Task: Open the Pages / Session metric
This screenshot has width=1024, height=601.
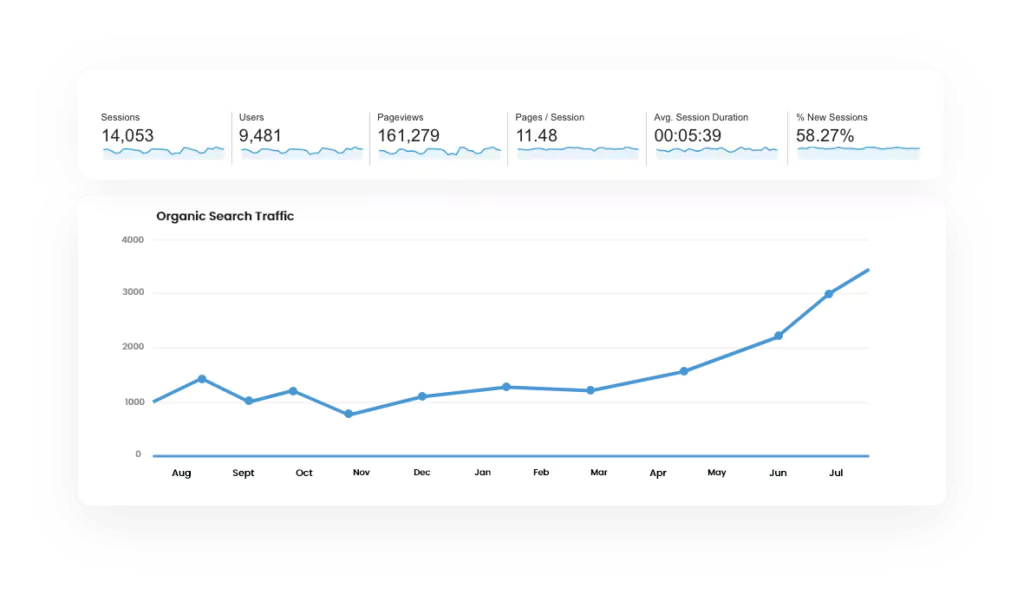Action: click(549, 117)
